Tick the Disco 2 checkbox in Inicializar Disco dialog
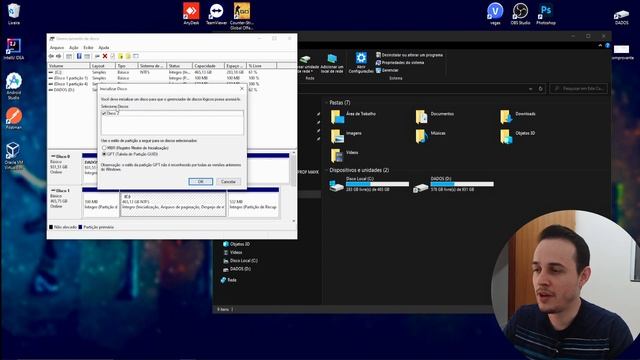 tap(104, 113)
